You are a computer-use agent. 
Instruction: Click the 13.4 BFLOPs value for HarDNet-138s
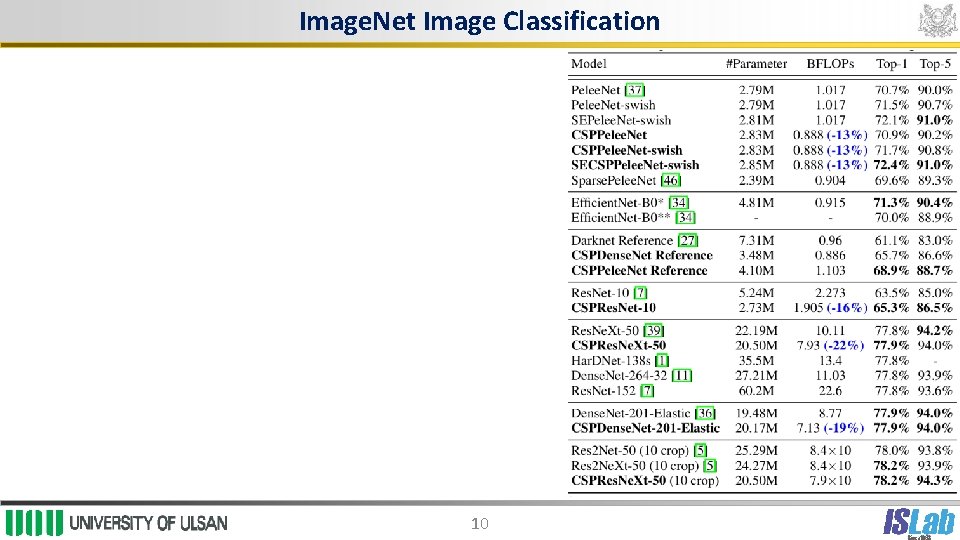[x=830, y=361]
